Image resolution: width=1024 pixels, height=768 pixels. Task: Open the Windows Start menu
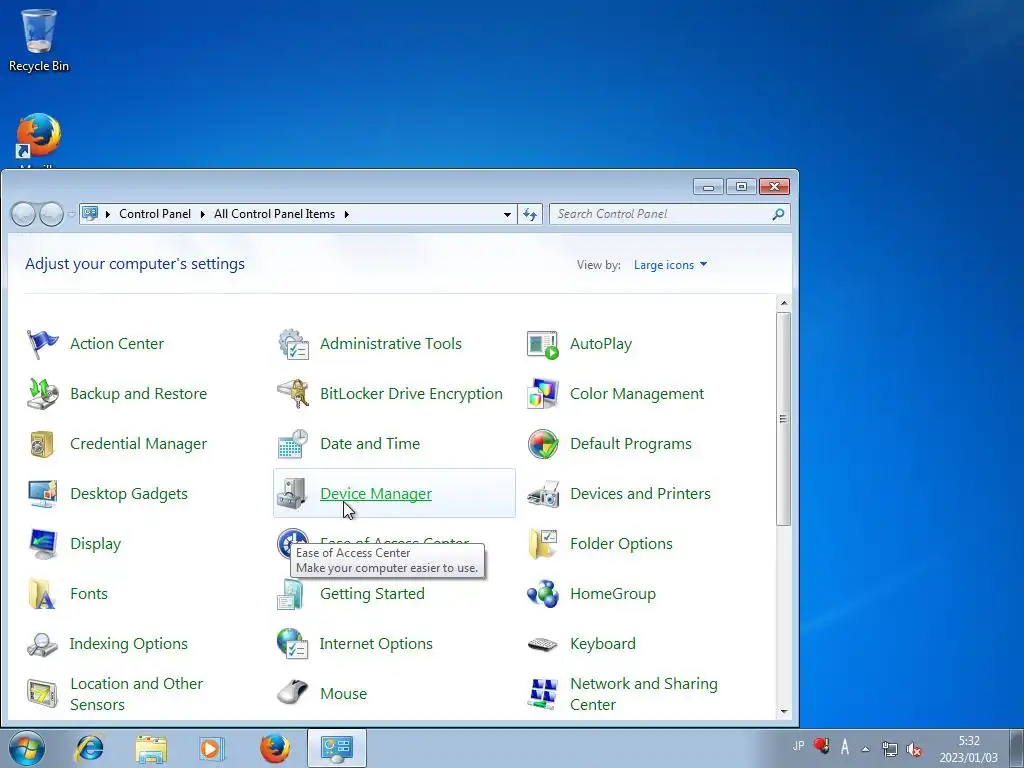(x=27, y=748)
